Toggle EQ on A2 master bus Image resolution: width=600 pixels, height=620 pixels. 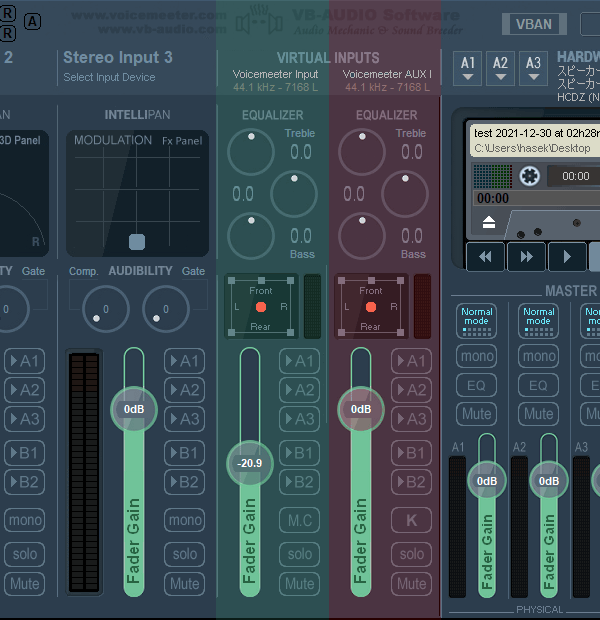pos(538,385)
